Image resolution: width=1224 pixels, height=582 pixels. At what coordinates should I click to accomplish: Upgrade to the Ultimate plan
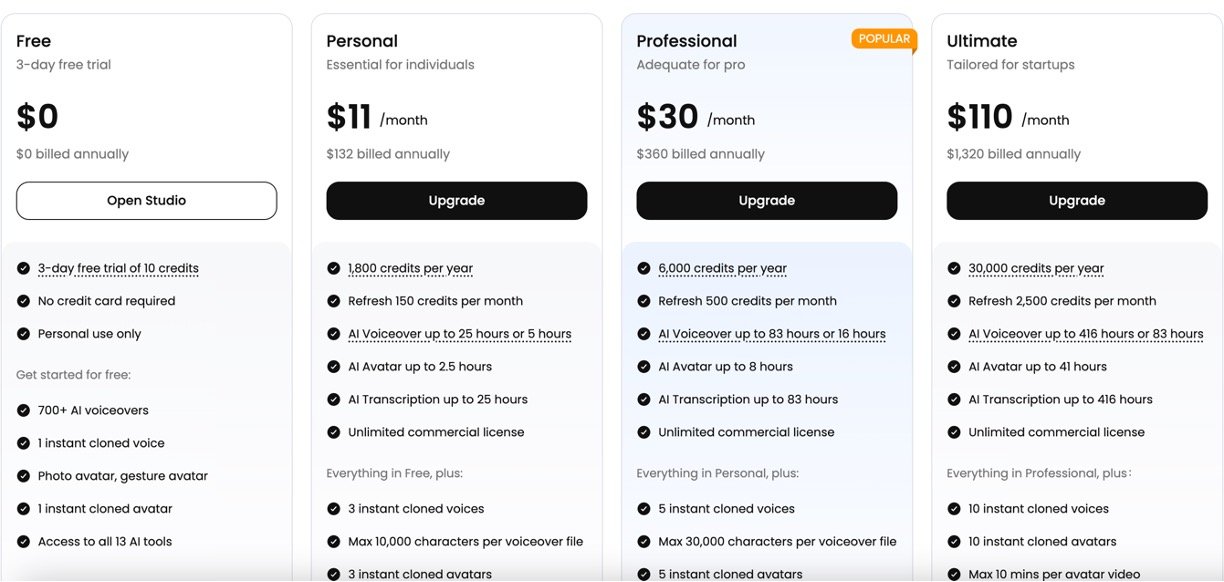[x=1076, y=201]
